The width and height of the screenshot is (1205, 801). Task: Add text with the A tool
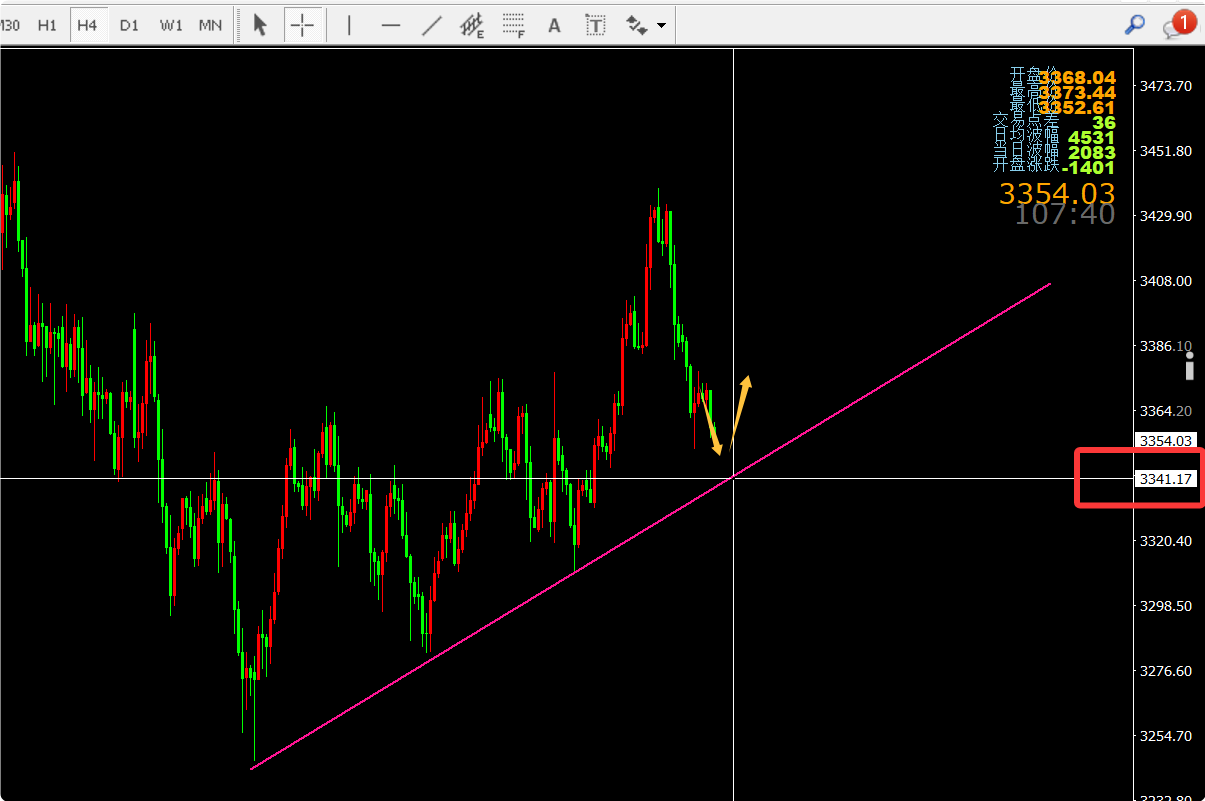(x=554, y=25)
